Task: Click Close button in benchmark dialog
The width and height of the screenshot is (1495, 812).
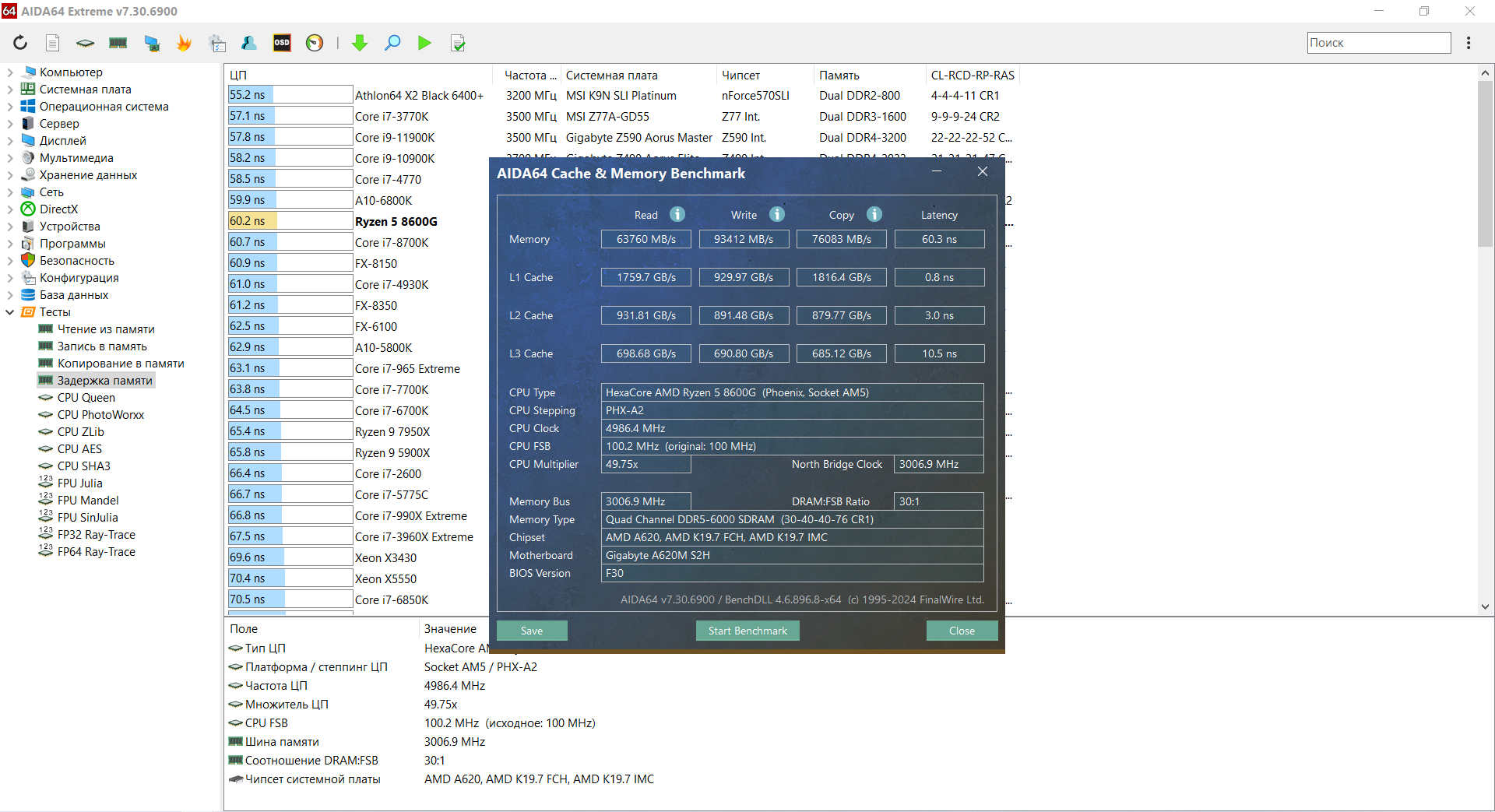Action: pos(962,631)
